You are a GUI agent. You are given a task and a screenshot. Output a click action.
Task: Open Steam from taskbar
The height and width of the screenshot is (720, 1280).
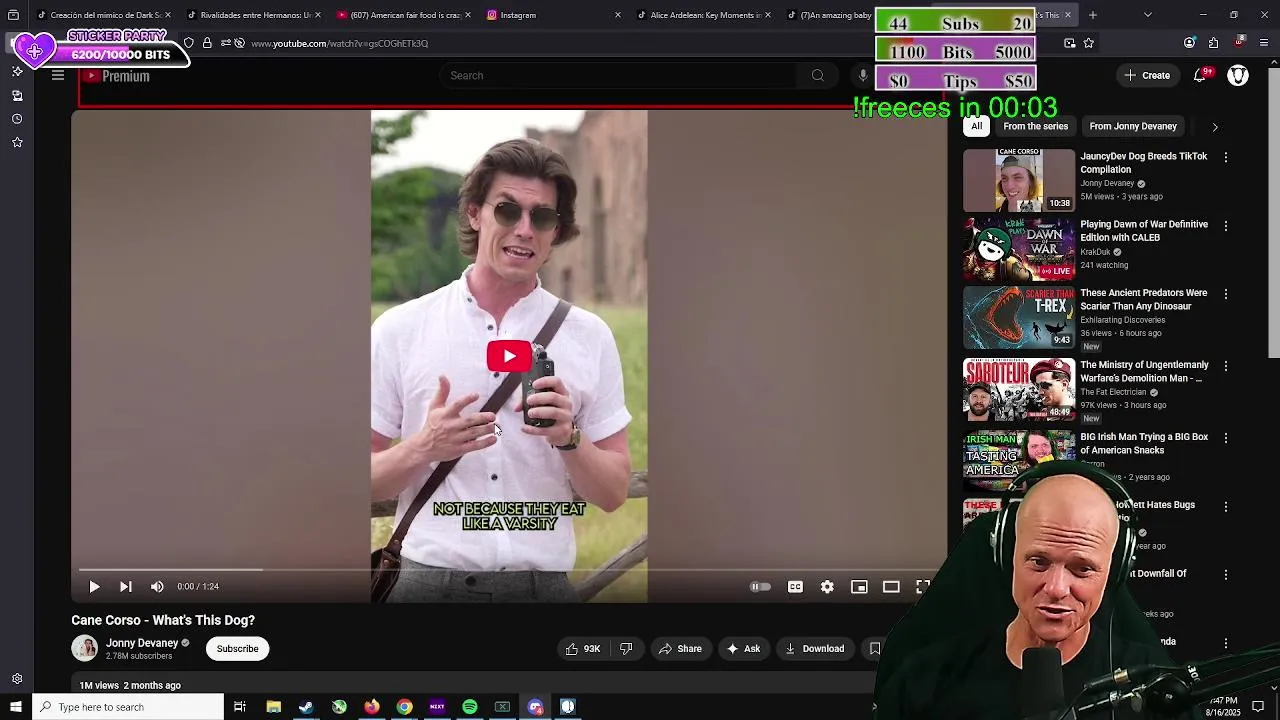tap(306, 707)
